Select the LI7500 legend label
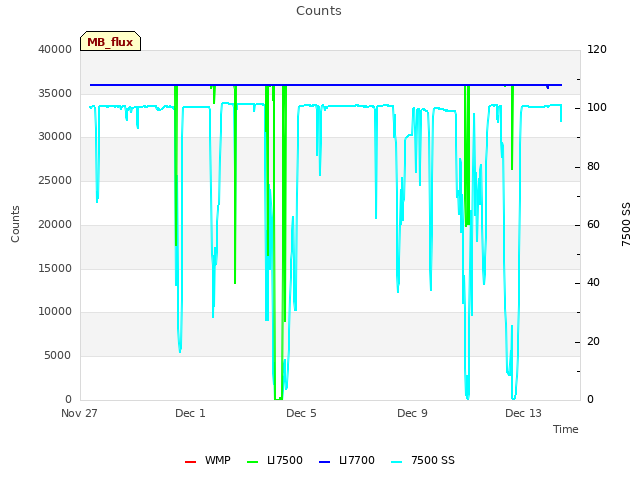 pos(285,460)
